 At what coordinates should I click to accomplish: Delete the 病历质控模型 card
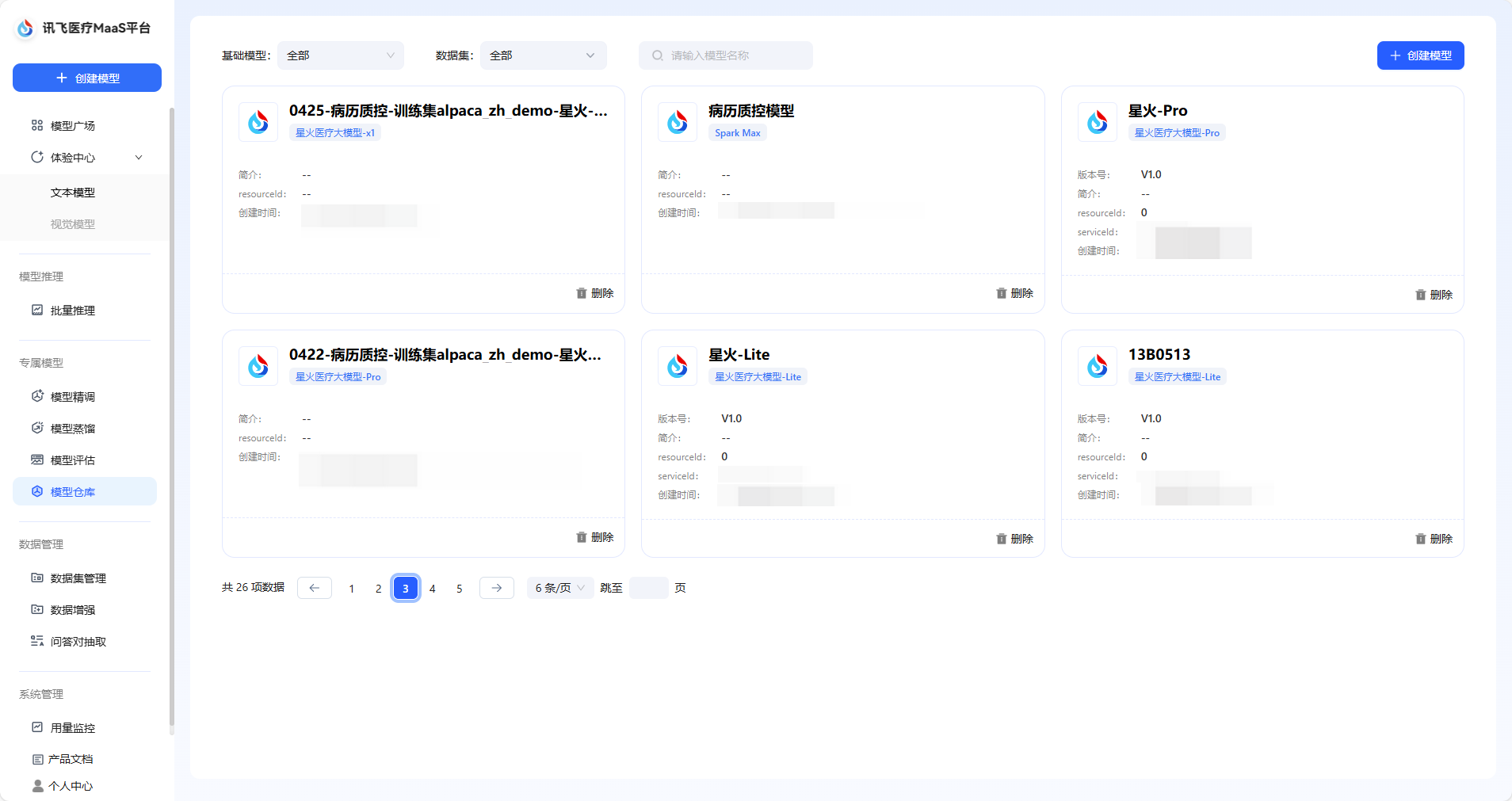(x=1014, y=293)
